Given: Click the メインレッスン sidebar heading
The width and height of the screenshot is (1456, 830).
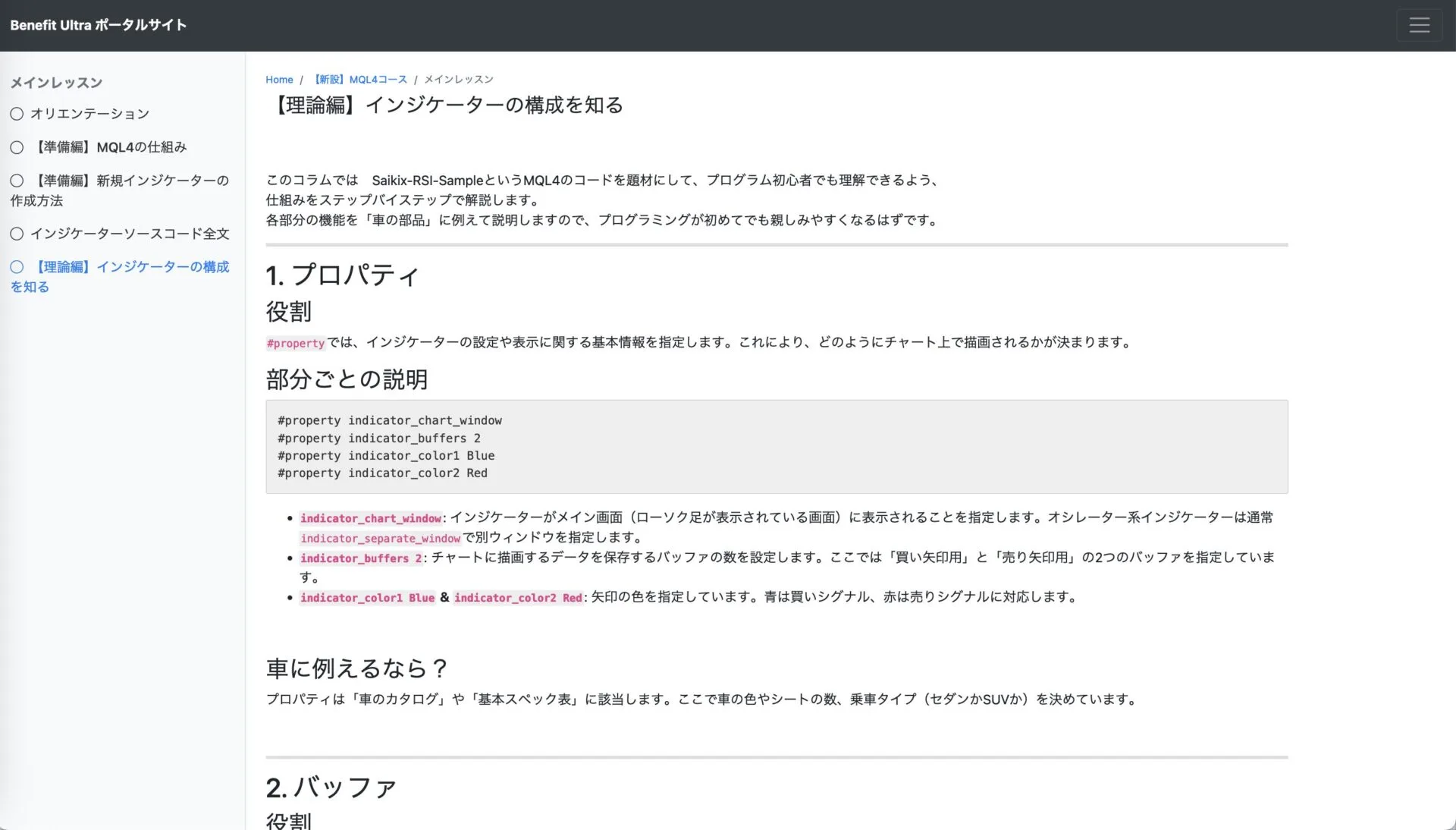Looking at the screenshot, I should click(x=56, y=83).
